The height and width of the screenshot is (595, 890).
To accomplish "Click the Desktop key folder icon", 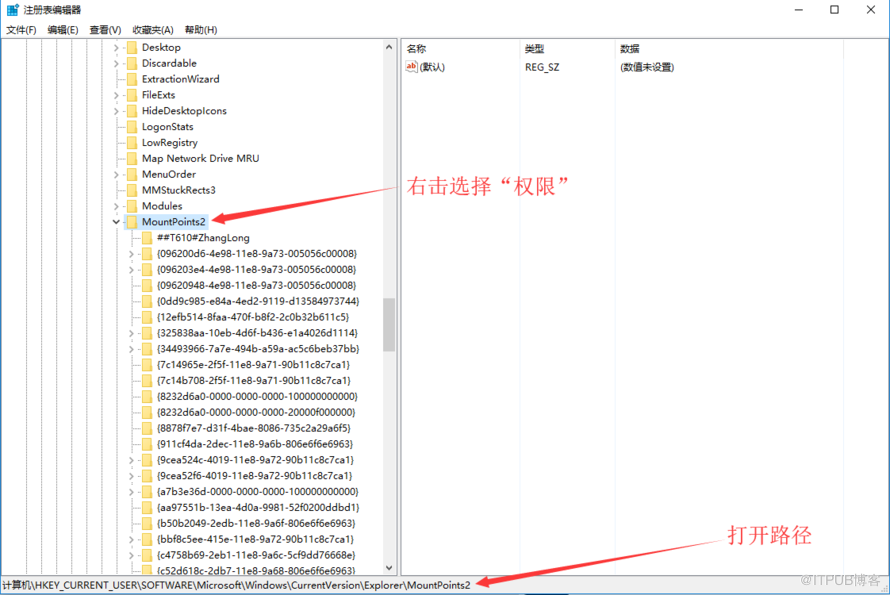I will point(132,47).
